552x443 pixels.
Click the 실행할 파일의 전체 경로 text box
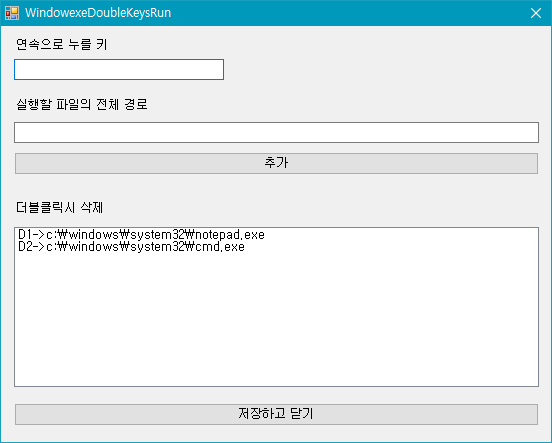[276, 132]
